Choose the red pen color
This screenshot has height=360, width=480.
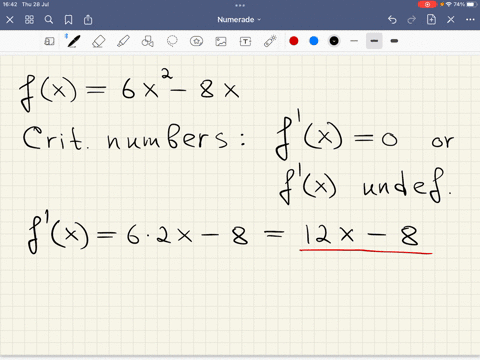coord(294,41)
